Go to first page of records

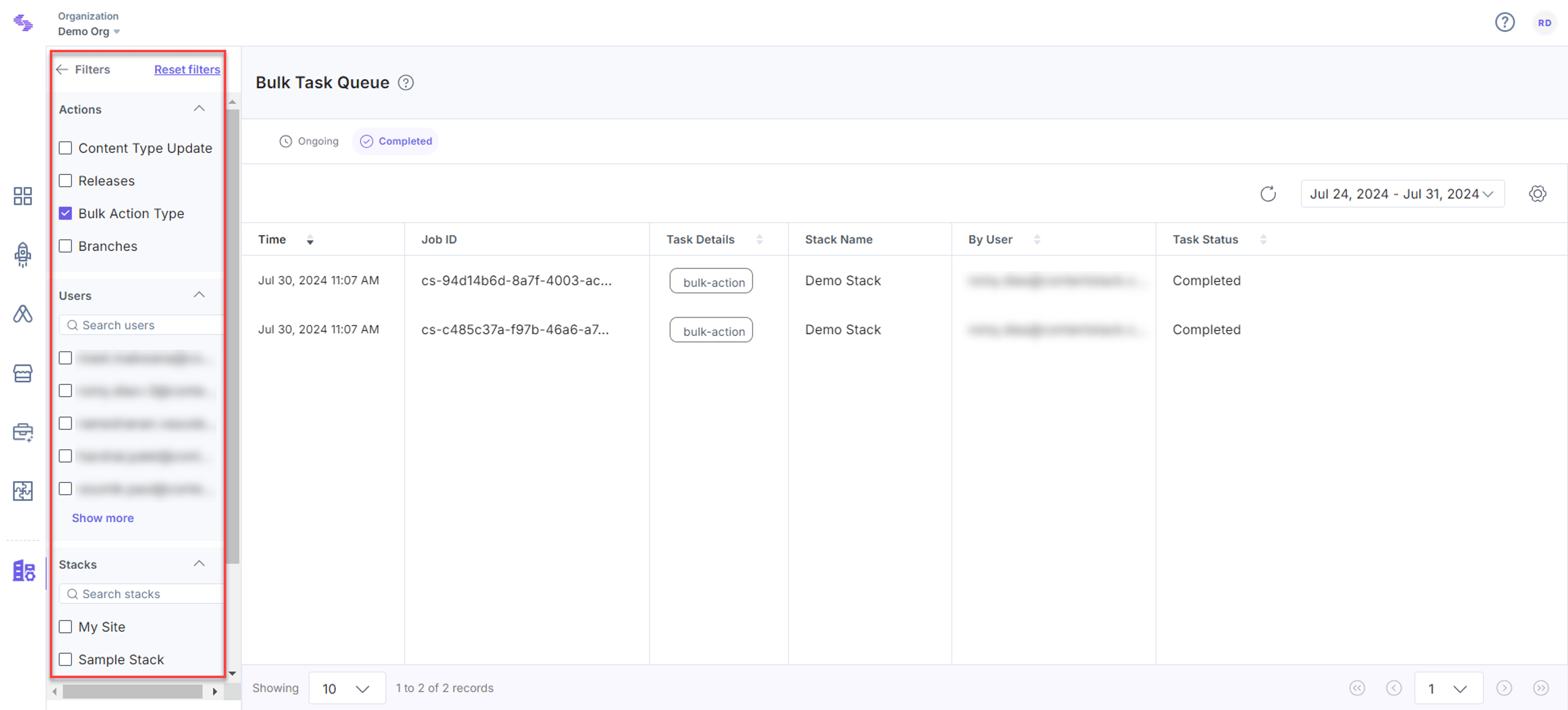tap(1357, 688)
